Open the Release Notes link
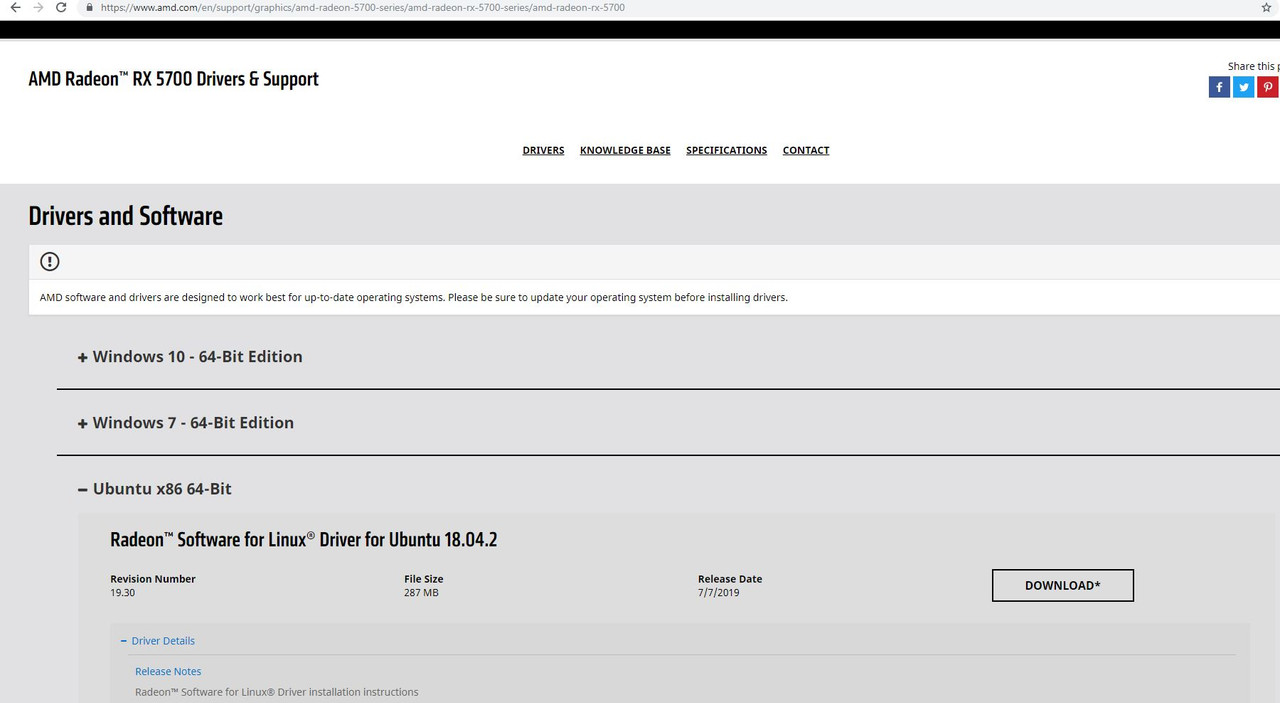 (x=168, y=672)
